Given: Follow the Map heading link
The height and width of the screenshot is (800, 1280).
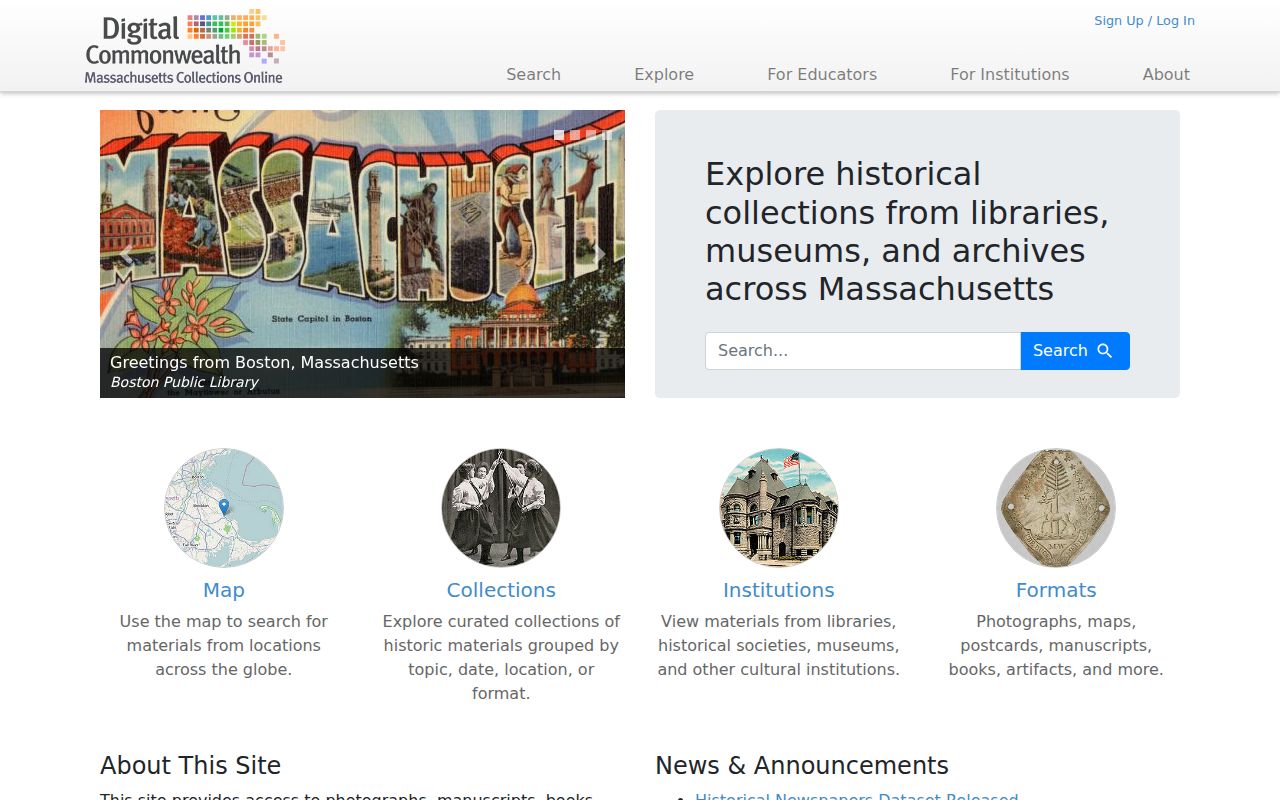Looking at the screenshot, I should pyautogui.click(x=224, y=590).
